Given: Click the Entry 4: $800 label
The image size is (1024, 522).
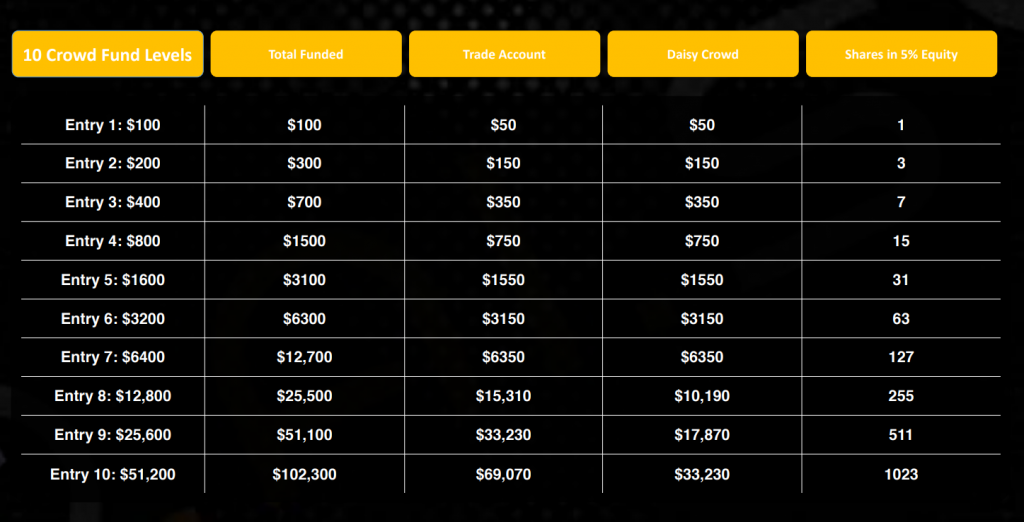Looking at the screenshot, I should (x=112, y=241).
